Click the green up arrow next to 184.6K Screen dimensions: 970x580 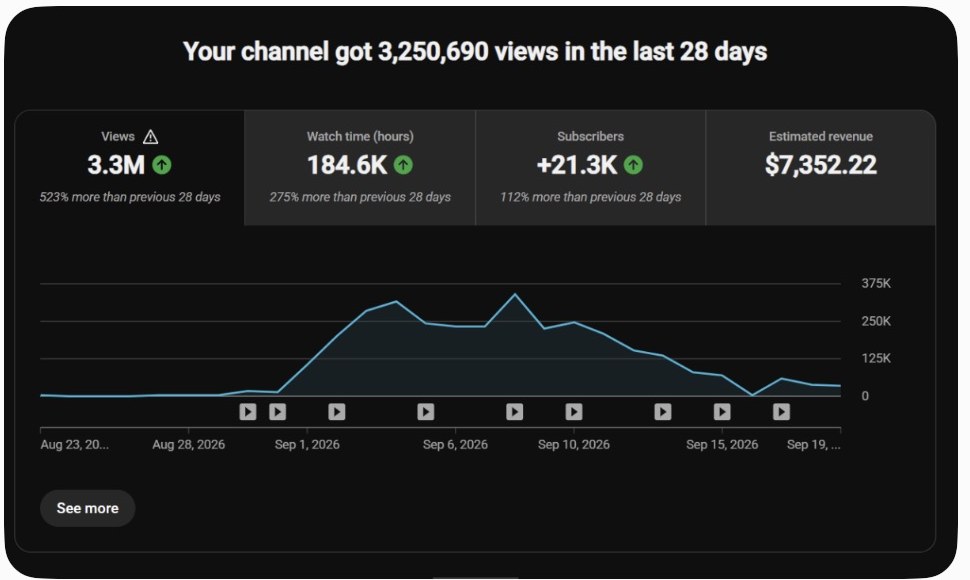pos(403,165)
